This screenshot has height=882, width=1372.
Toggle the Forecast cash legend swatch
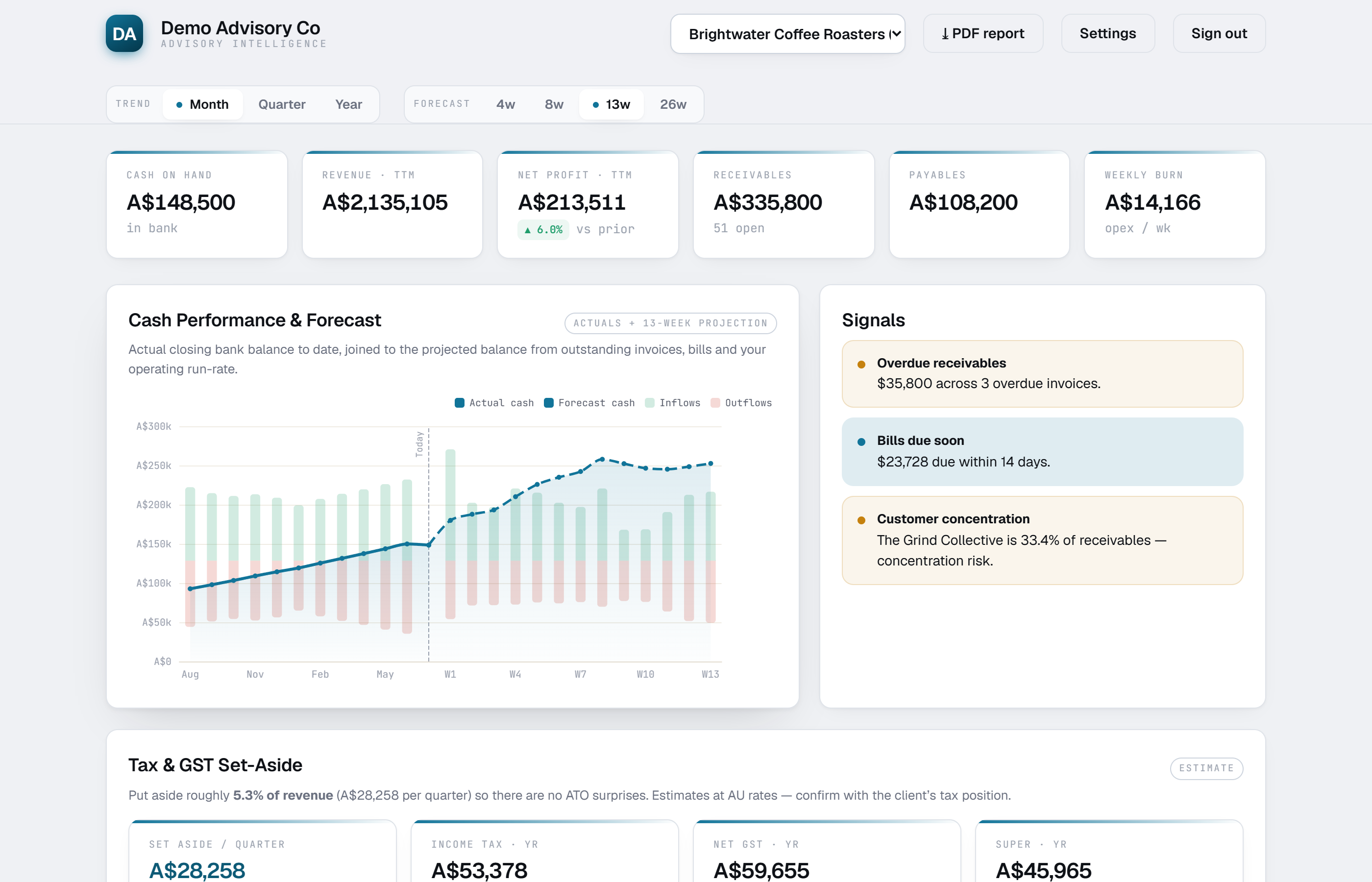(x=549, y=403)
